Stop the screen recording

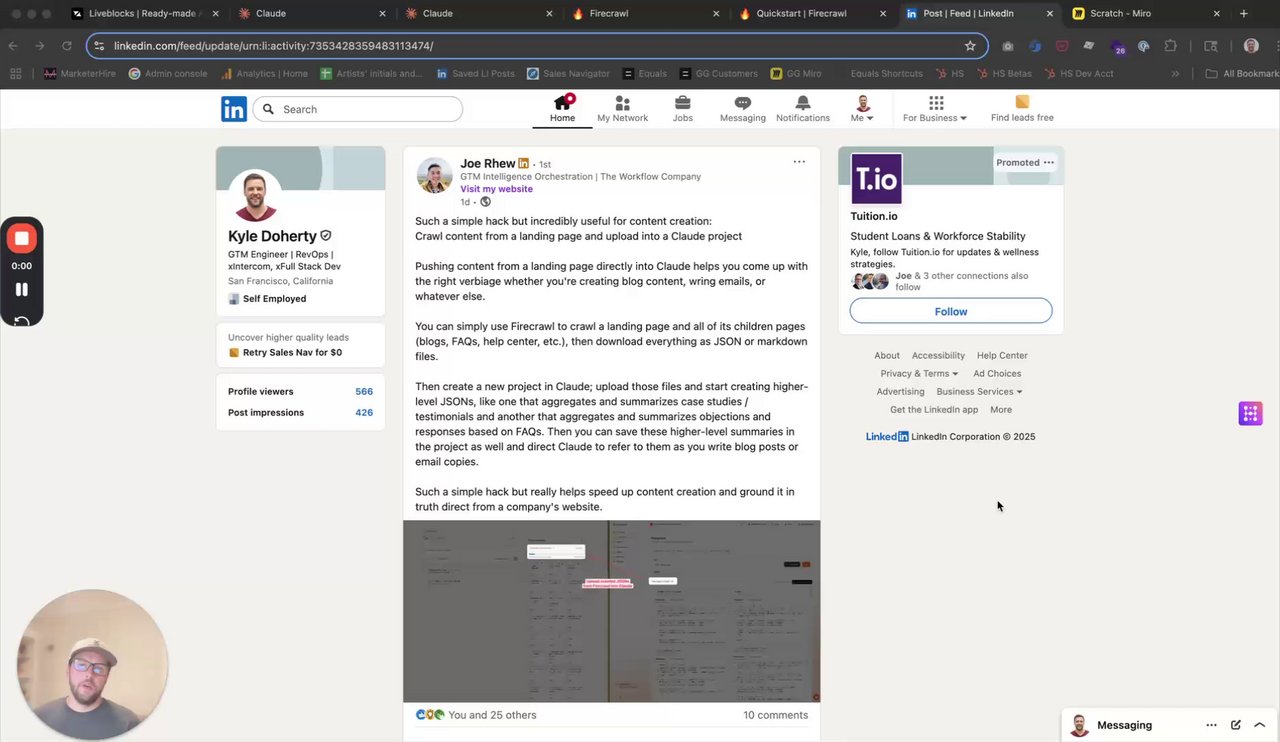pyautogui.click(x=21, y=239)
